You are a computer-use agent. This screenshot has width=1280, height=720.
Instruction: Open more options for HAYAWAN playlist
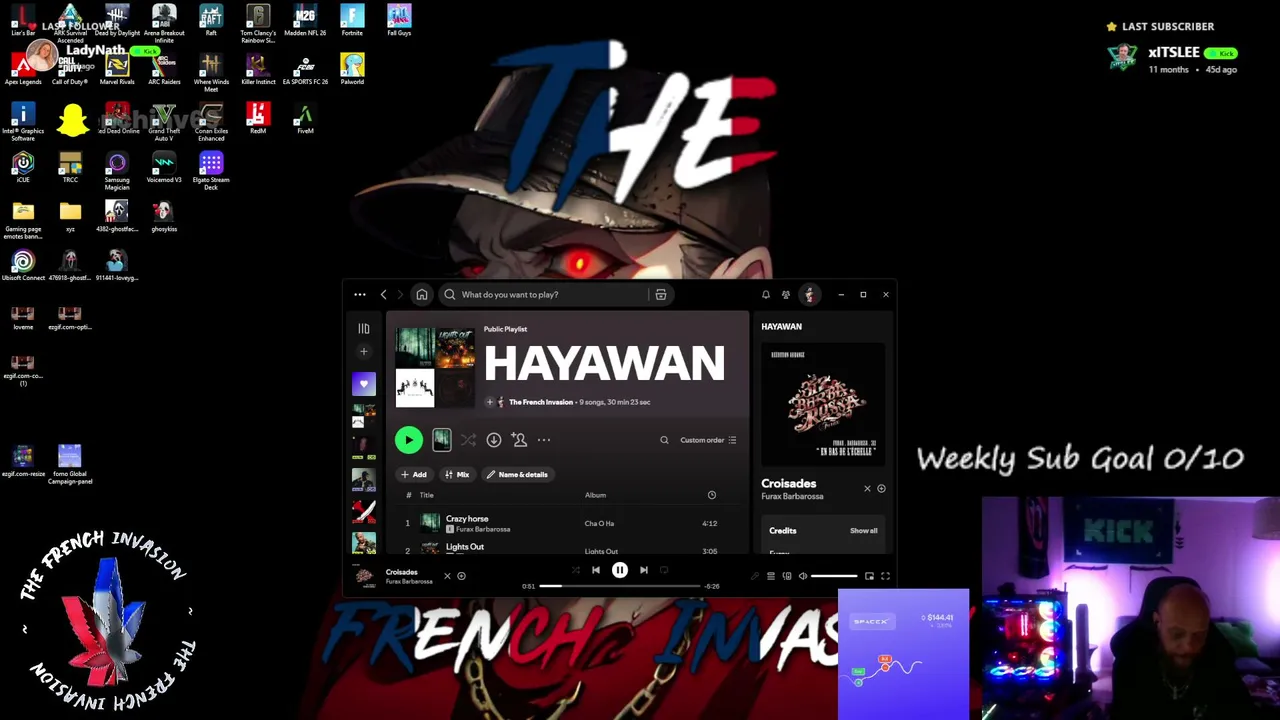[x=544, y=440]
